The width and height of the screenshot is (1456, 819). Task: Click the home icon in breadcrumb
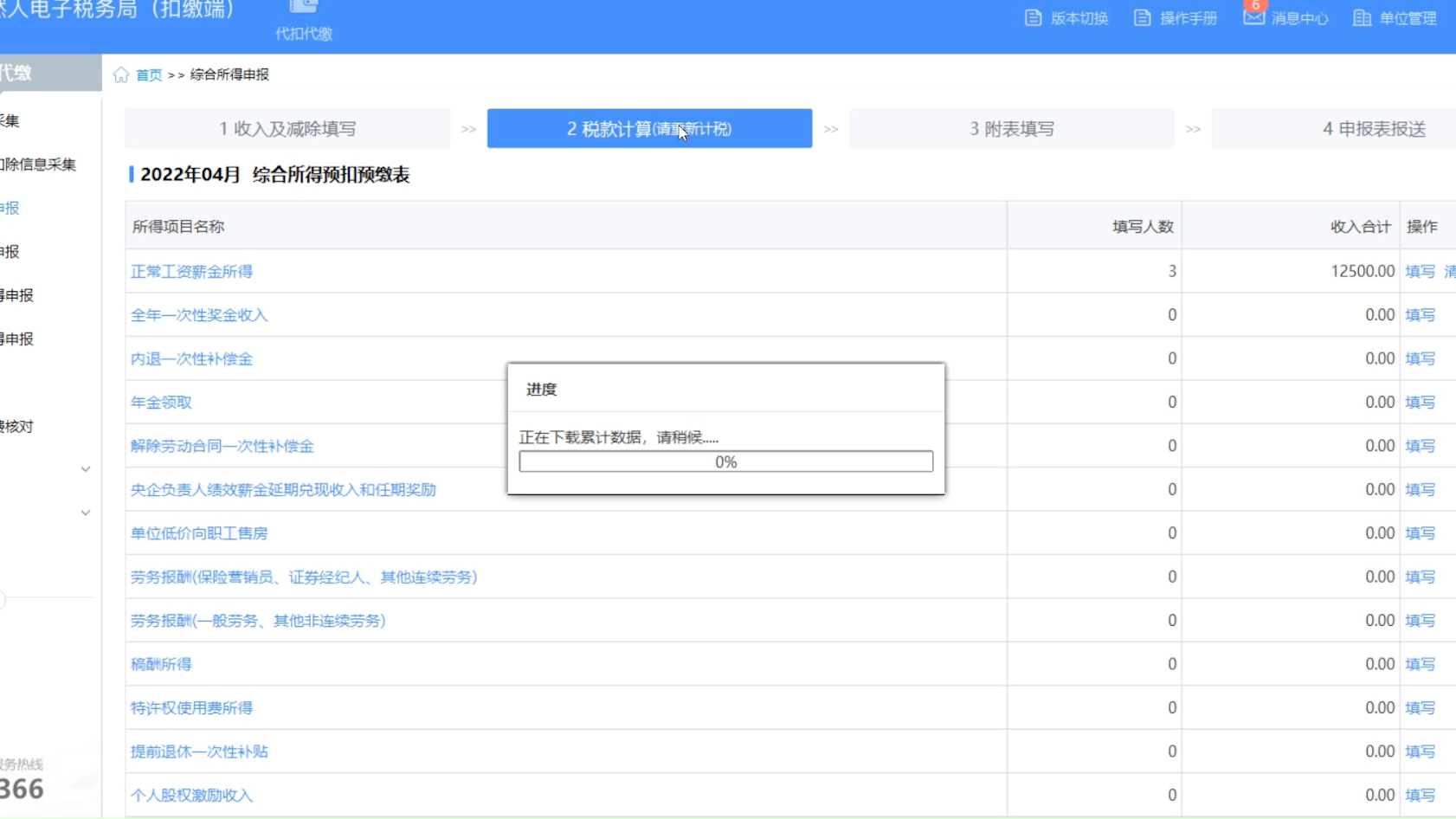click(121, 74)
